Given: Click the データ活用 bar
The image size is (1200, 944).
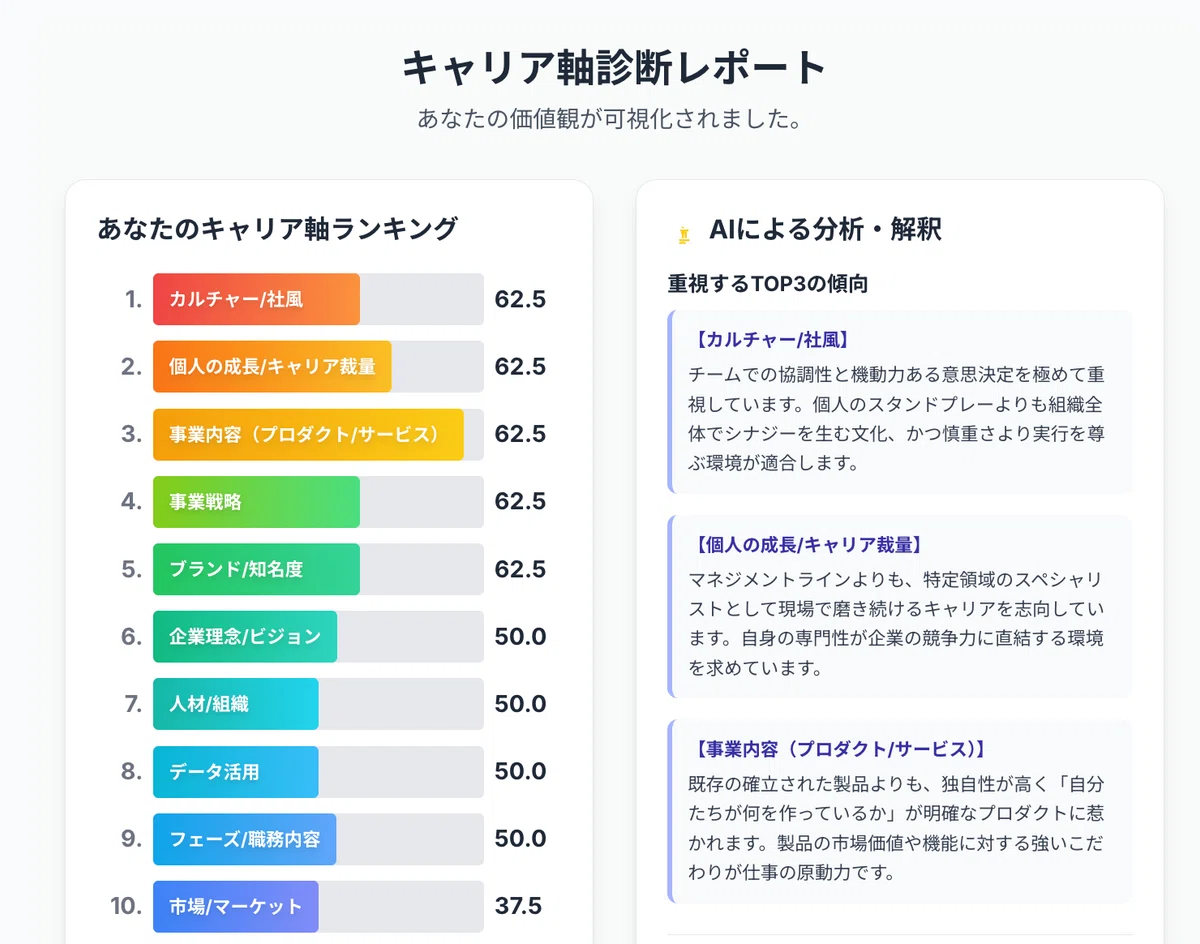Looking at the screenshot, I should (318, 772).
